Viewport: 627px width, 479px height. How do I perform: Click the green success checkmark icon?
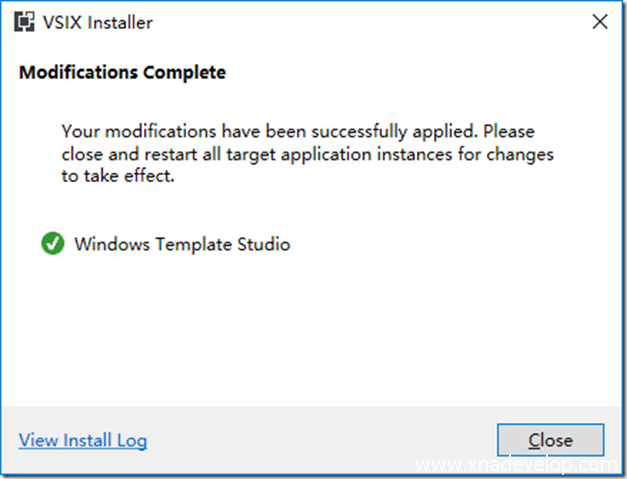pyautogui.click(x=52, y=243)
